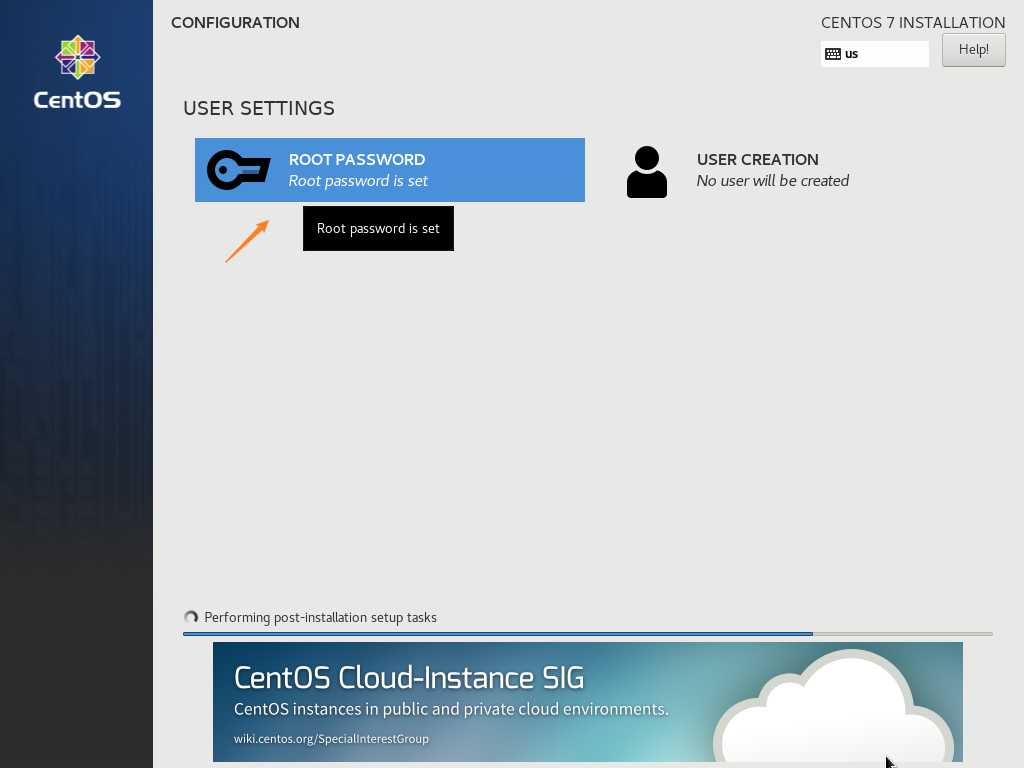Click the CentOS wordmark under the logo

(x=77, y=100)
